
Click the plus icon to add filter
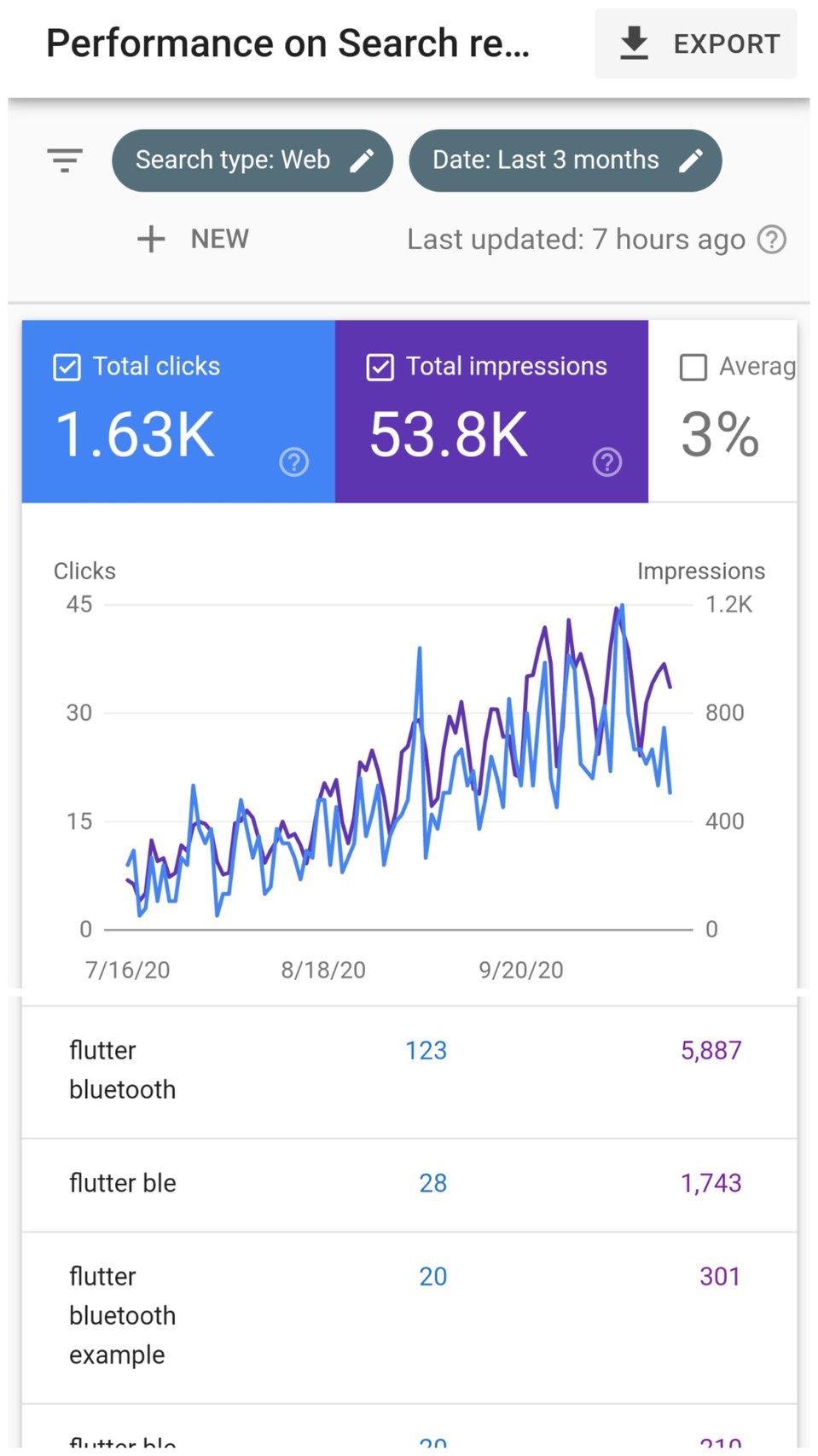tap(151, 239)
